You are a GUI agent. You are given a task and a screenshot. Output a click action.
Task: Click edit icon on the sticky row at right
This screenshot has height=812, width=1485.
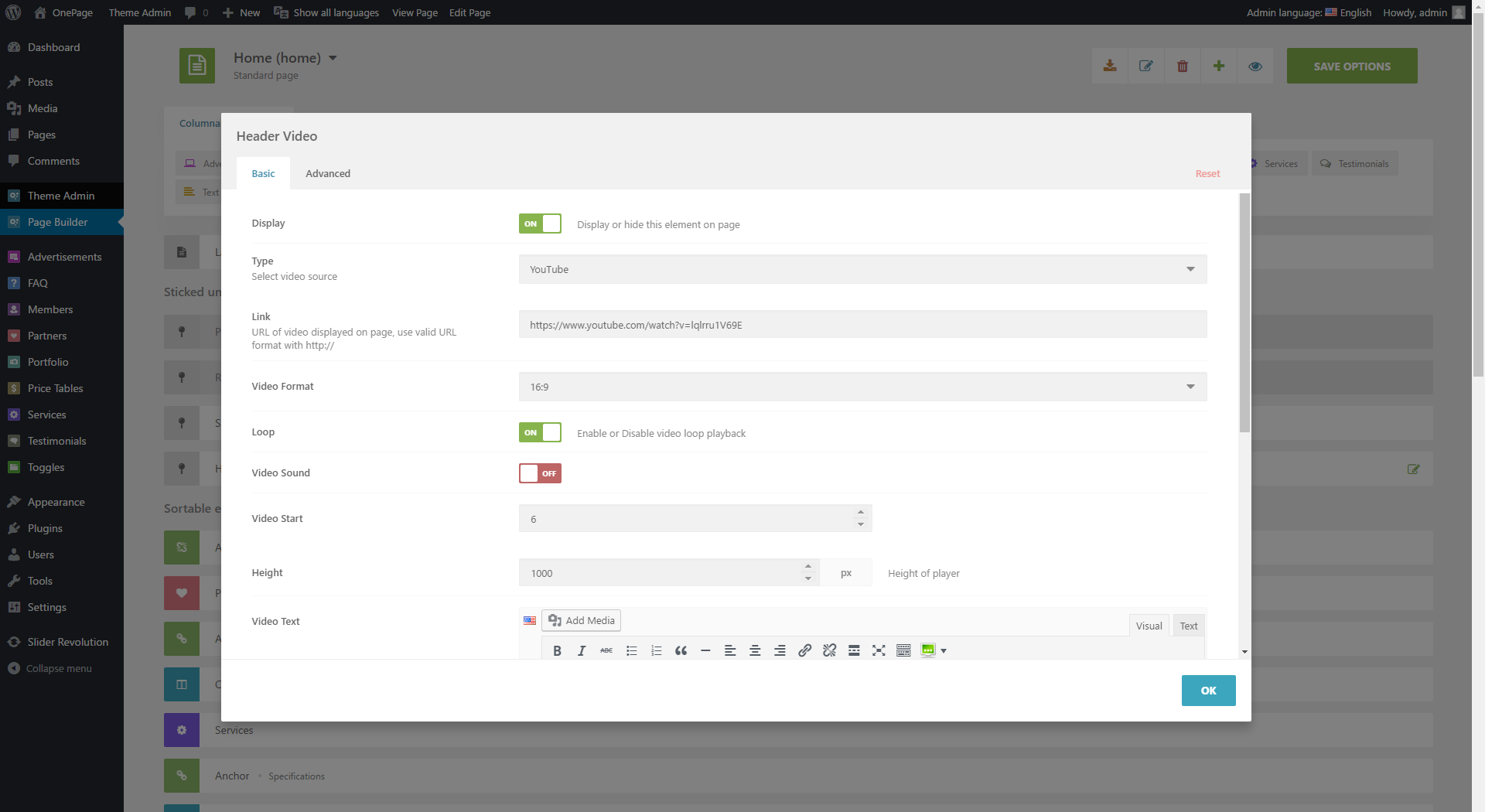[x=1413, y=469]
